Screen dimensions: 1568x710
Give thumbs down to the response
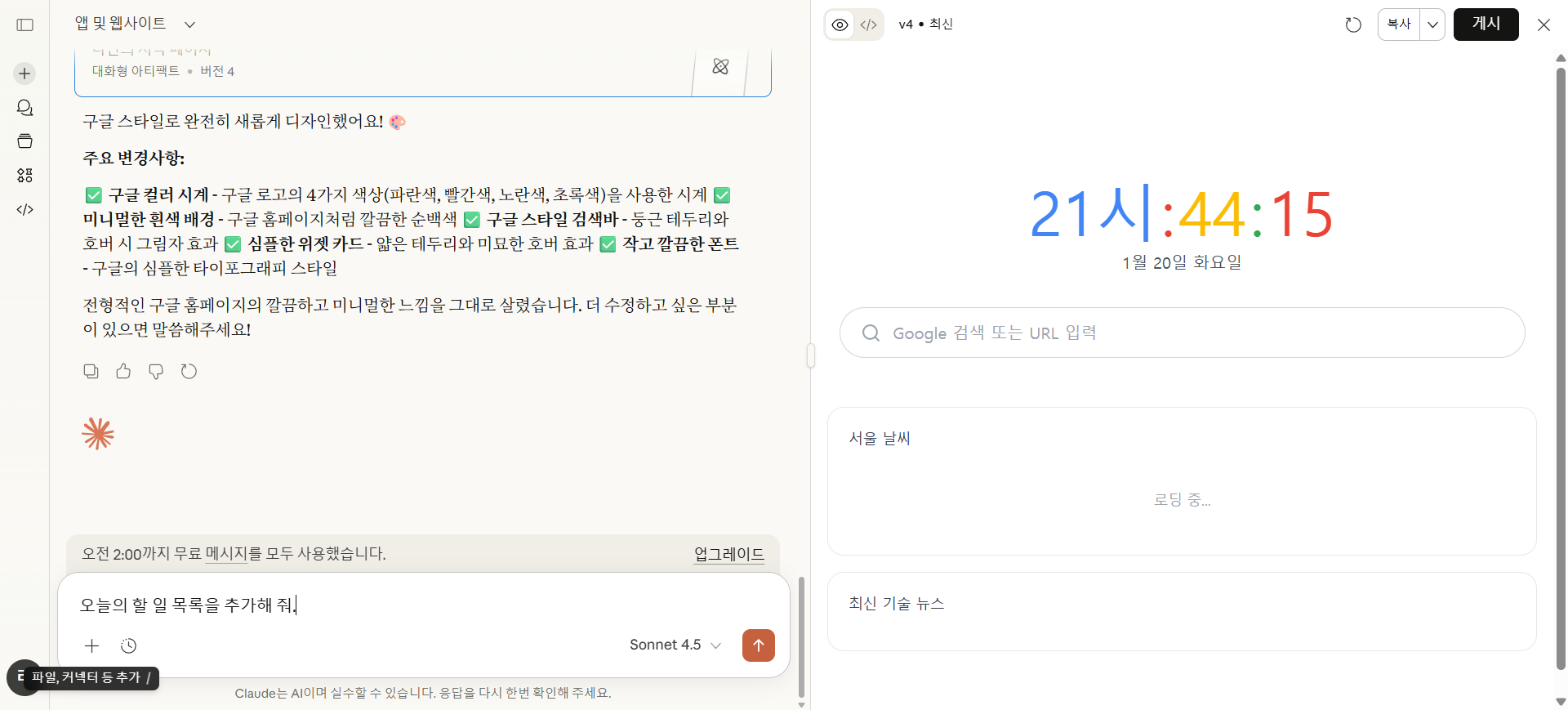click(x=156, y=372)
